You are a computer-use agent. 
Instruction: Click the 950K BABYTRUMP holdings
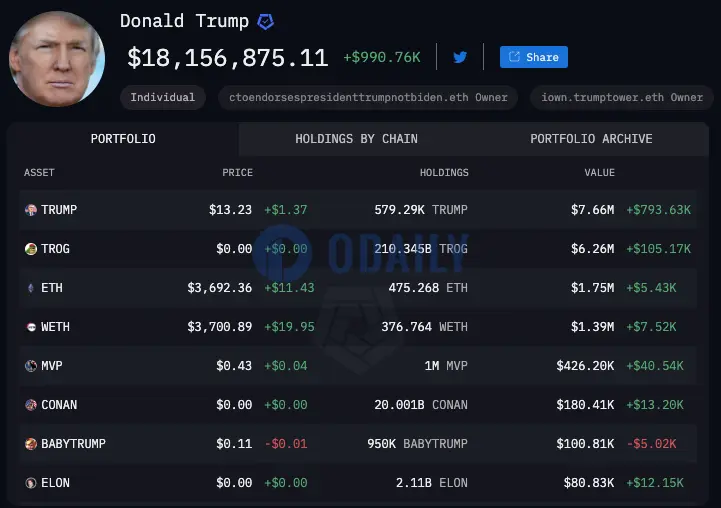tap(417, 444)
